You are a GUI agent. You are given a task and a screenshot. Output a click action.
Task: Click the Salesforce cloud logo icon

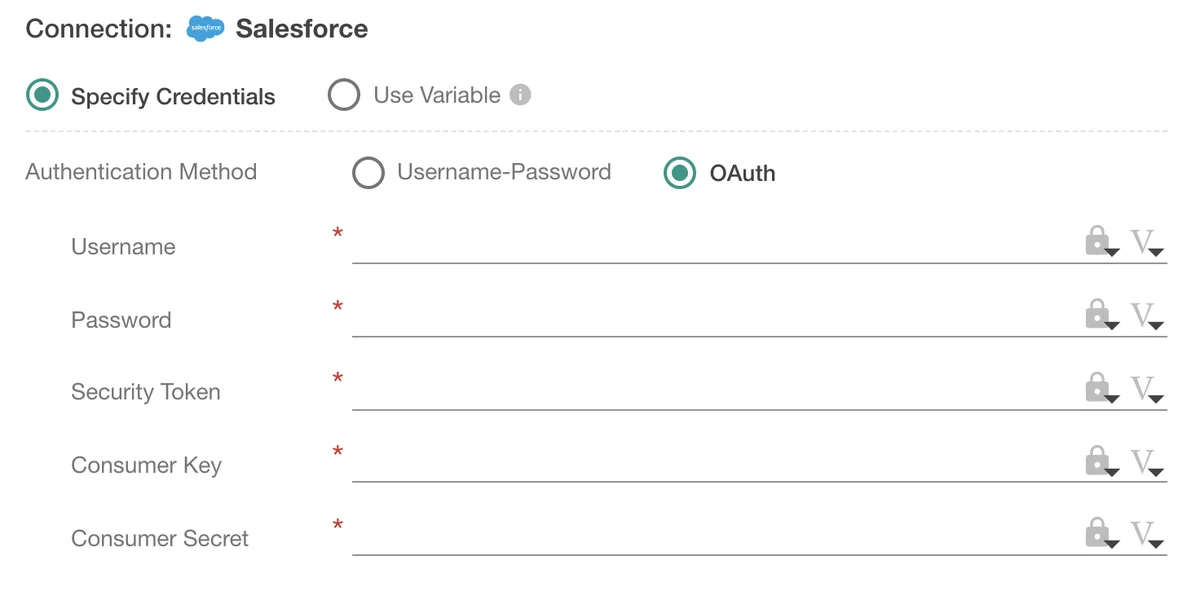point(206,29)
